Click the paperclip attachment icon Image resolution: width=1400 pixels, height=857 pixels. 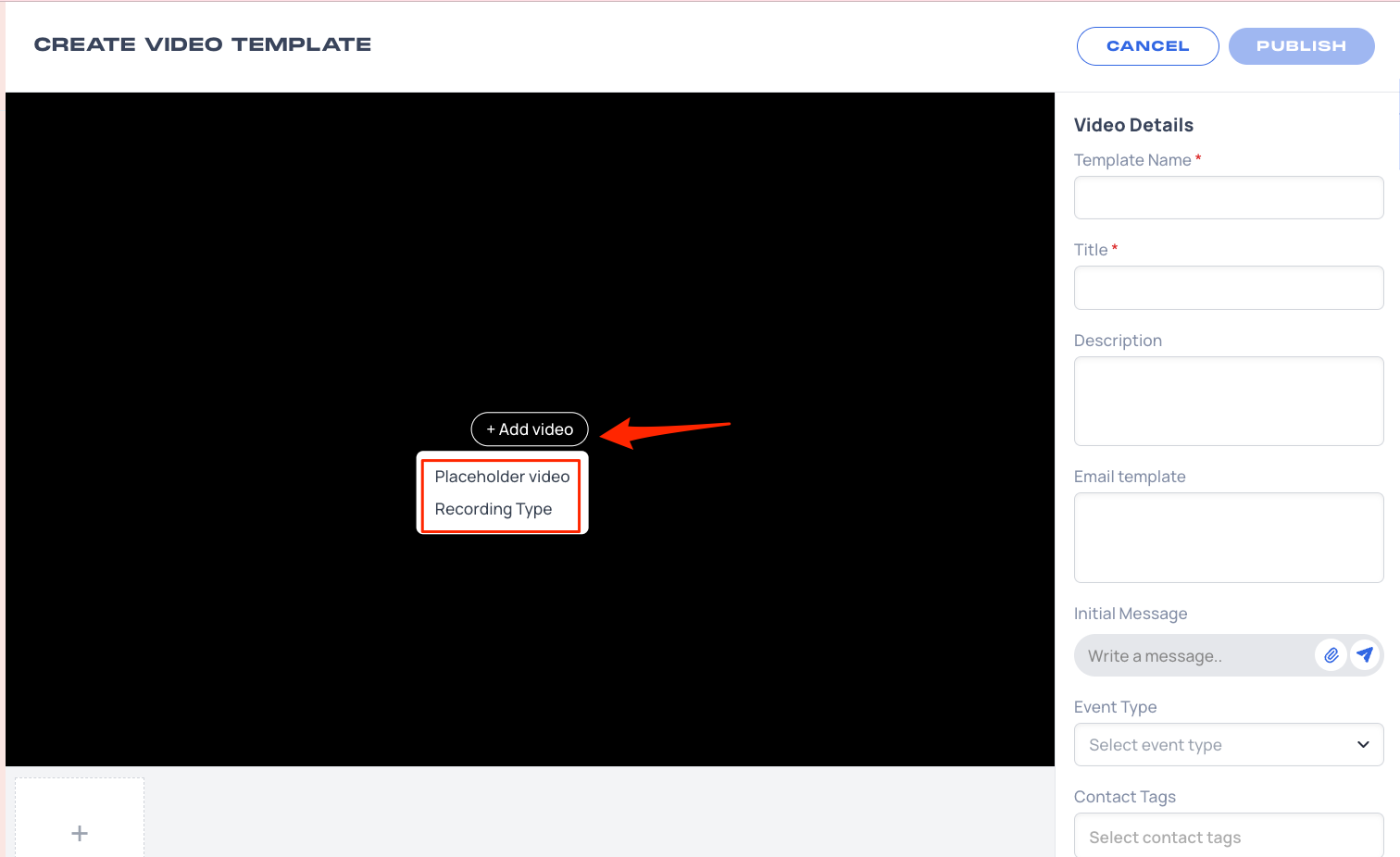pos(1331,655)
